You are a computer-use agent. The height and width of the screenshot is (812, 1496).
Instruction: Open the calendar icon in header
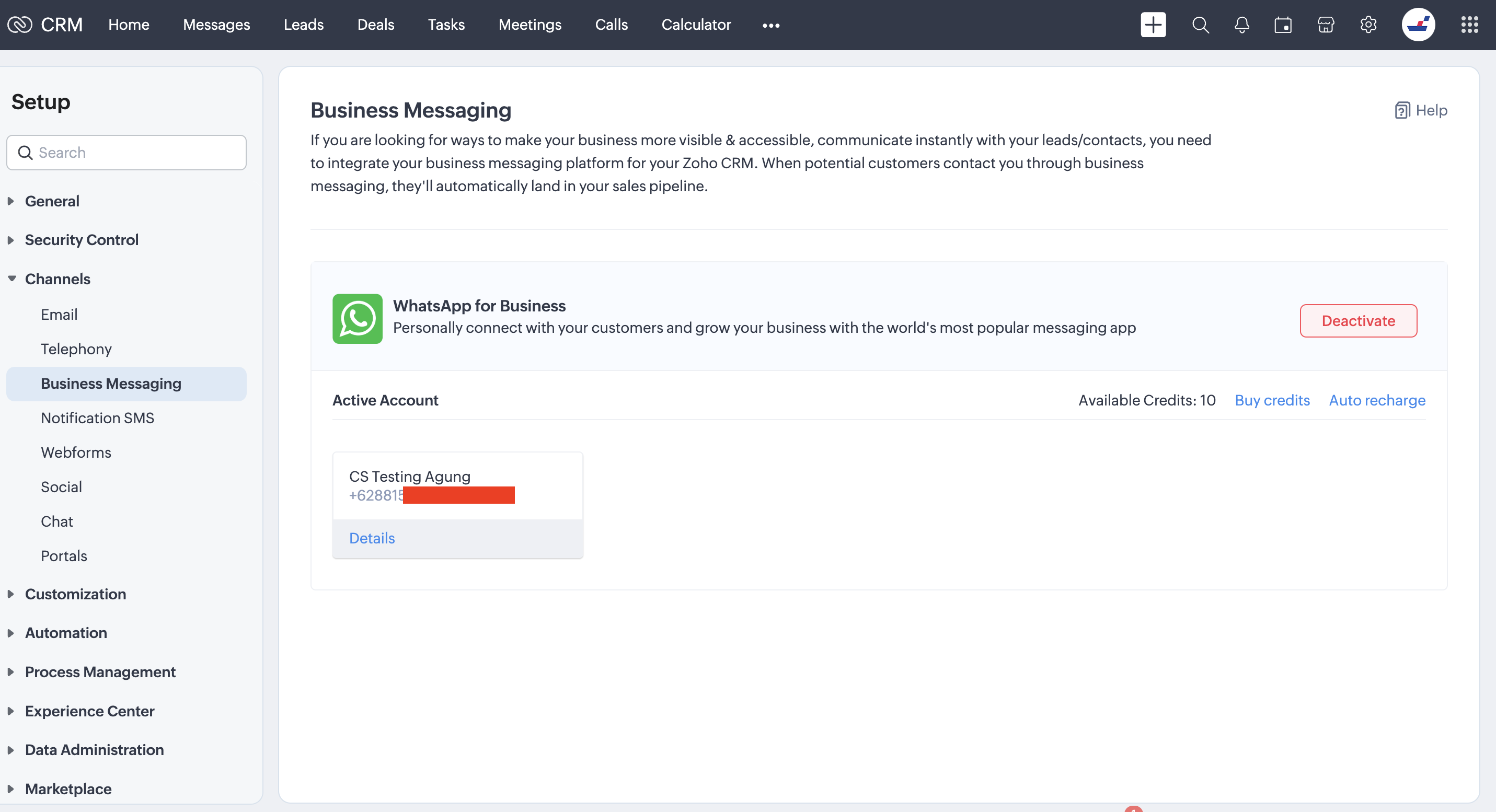point(1283,25)
